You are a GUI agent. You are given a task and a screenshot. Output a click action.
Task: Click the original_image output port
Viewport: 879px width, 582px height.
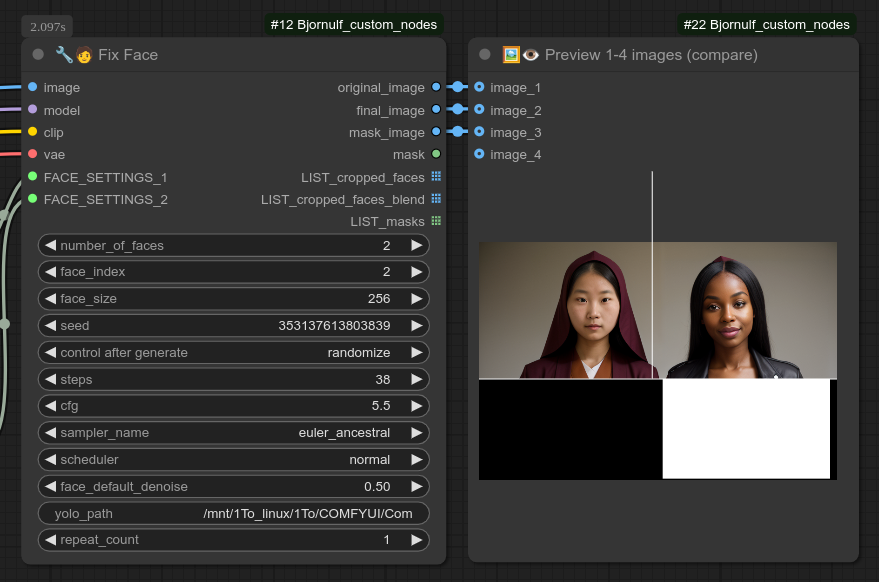click(x=436, y=88)
